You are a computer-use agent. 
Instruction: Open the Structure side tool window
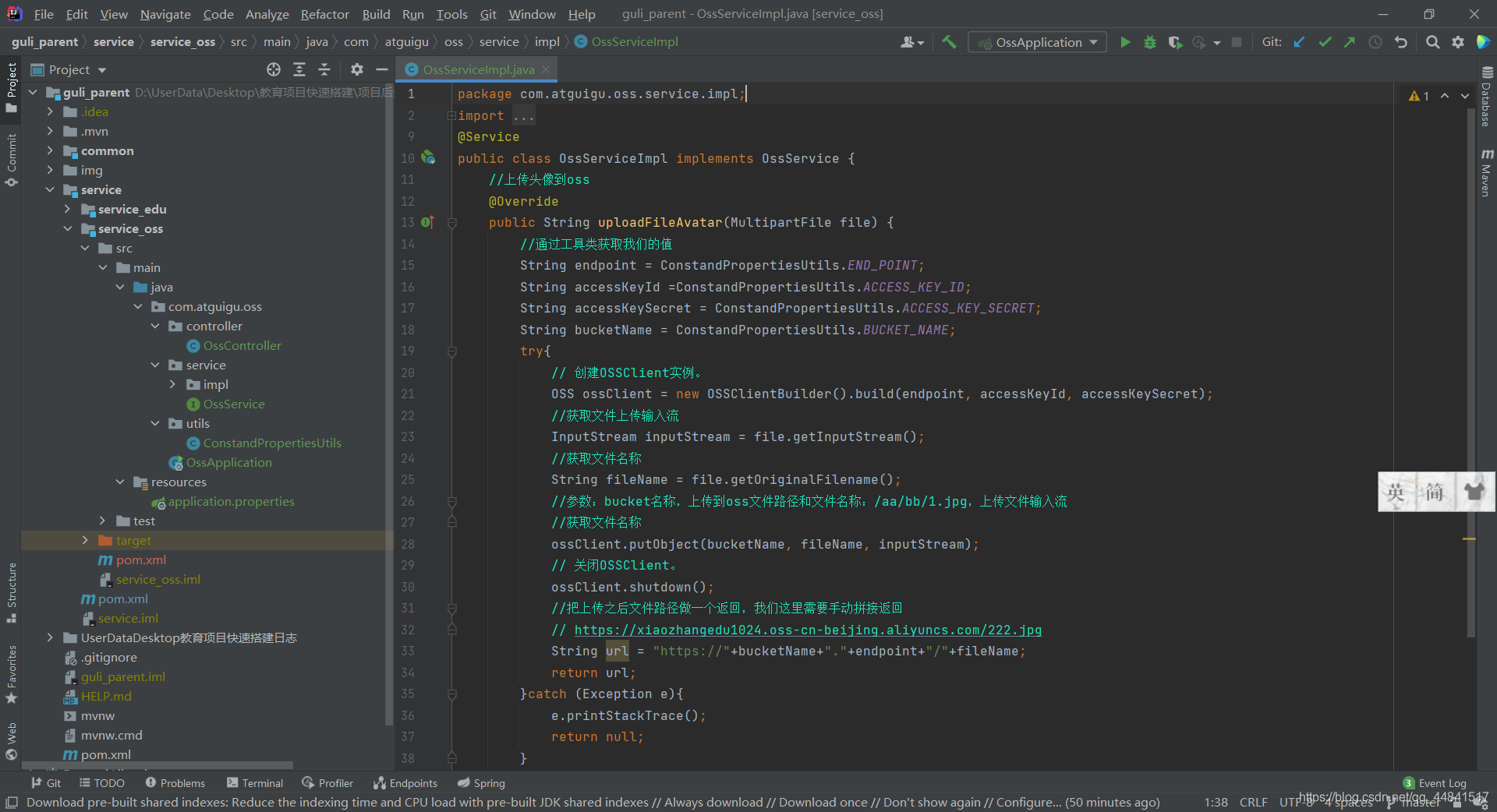[x=11, y=592]
